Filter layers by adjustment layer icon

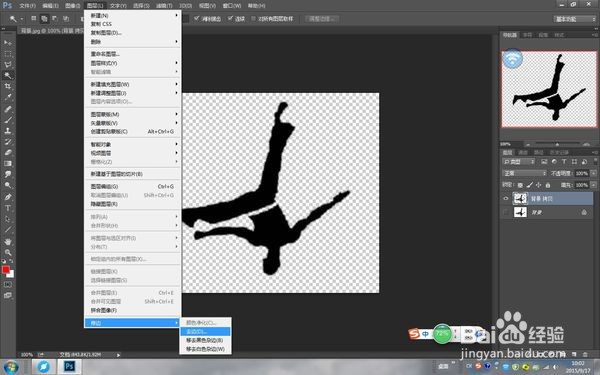point(554,162)
